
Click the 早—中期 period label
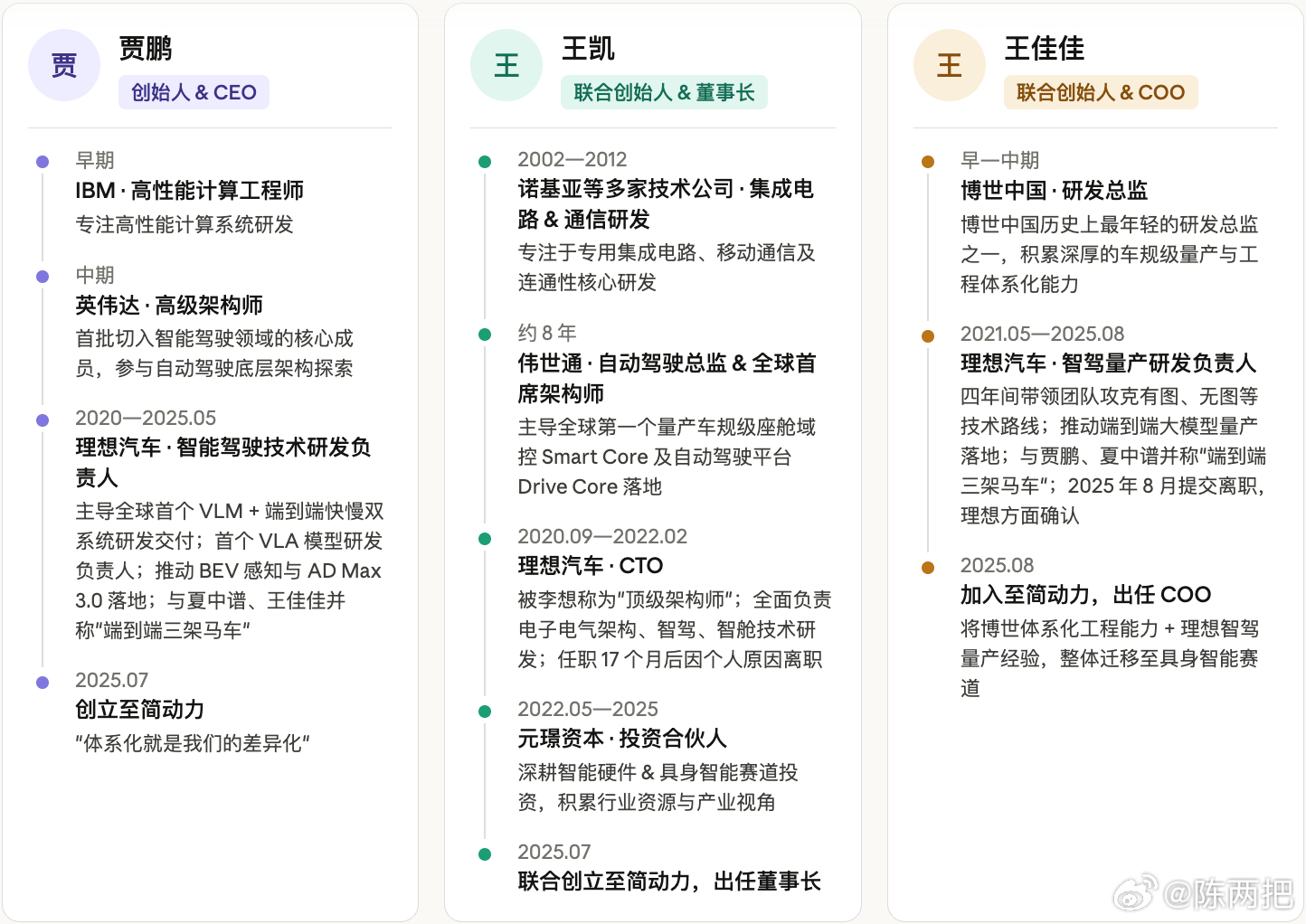[x=1000, y=160]
